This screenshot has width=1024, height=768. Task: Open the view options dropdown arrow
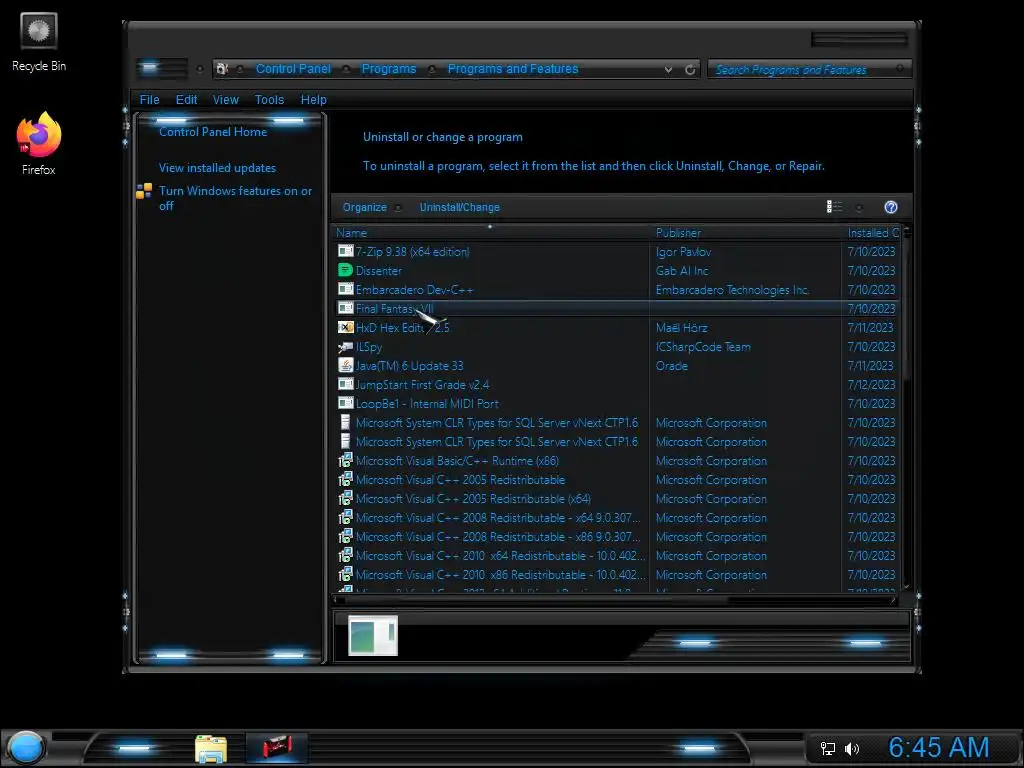pos(859,208)
